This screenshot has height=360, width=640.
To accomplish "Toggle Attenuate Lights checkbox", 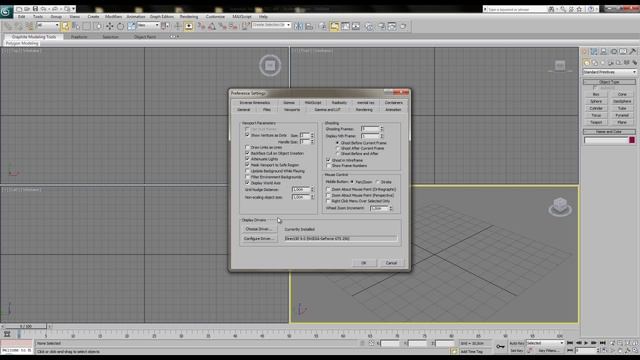I will tap(247, 159).
